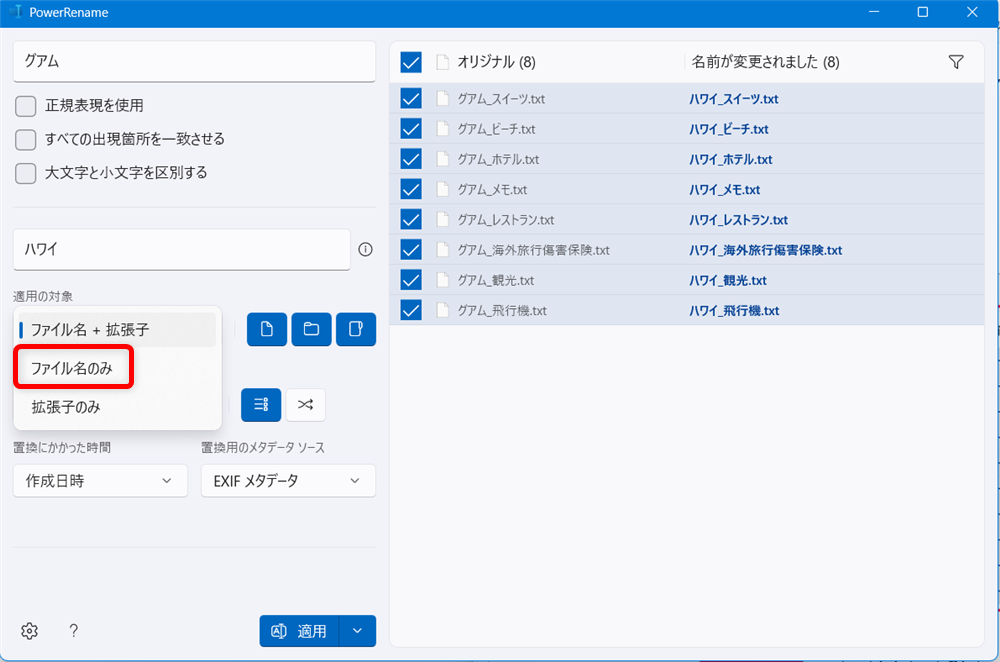Uncheck the グアム_メモ.txt row checkbox
This screenshot has width=1000, height=662.
410,189
